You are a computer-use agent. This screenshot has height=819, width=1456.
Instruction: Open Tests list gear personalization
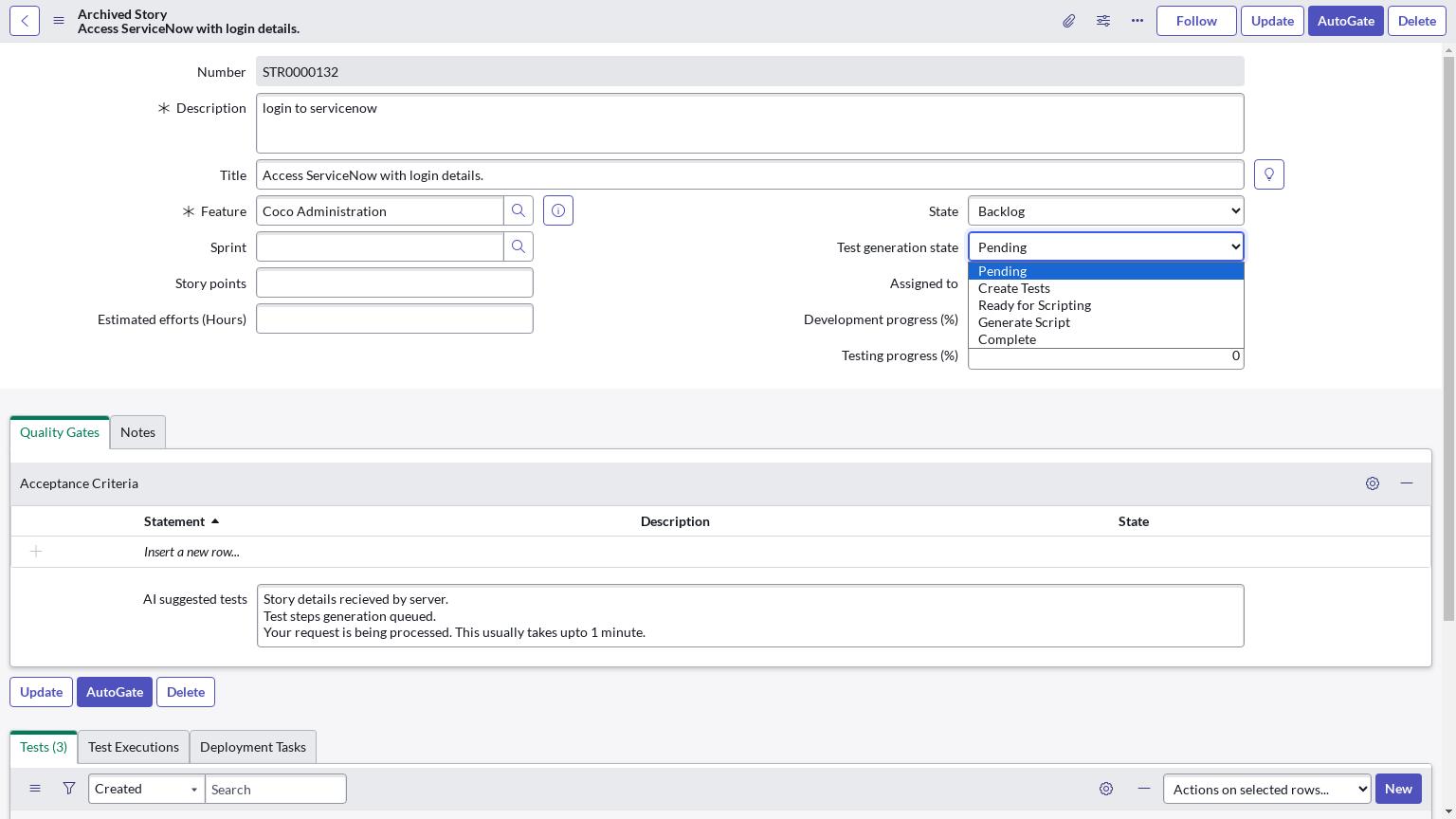click(1106, 789)
